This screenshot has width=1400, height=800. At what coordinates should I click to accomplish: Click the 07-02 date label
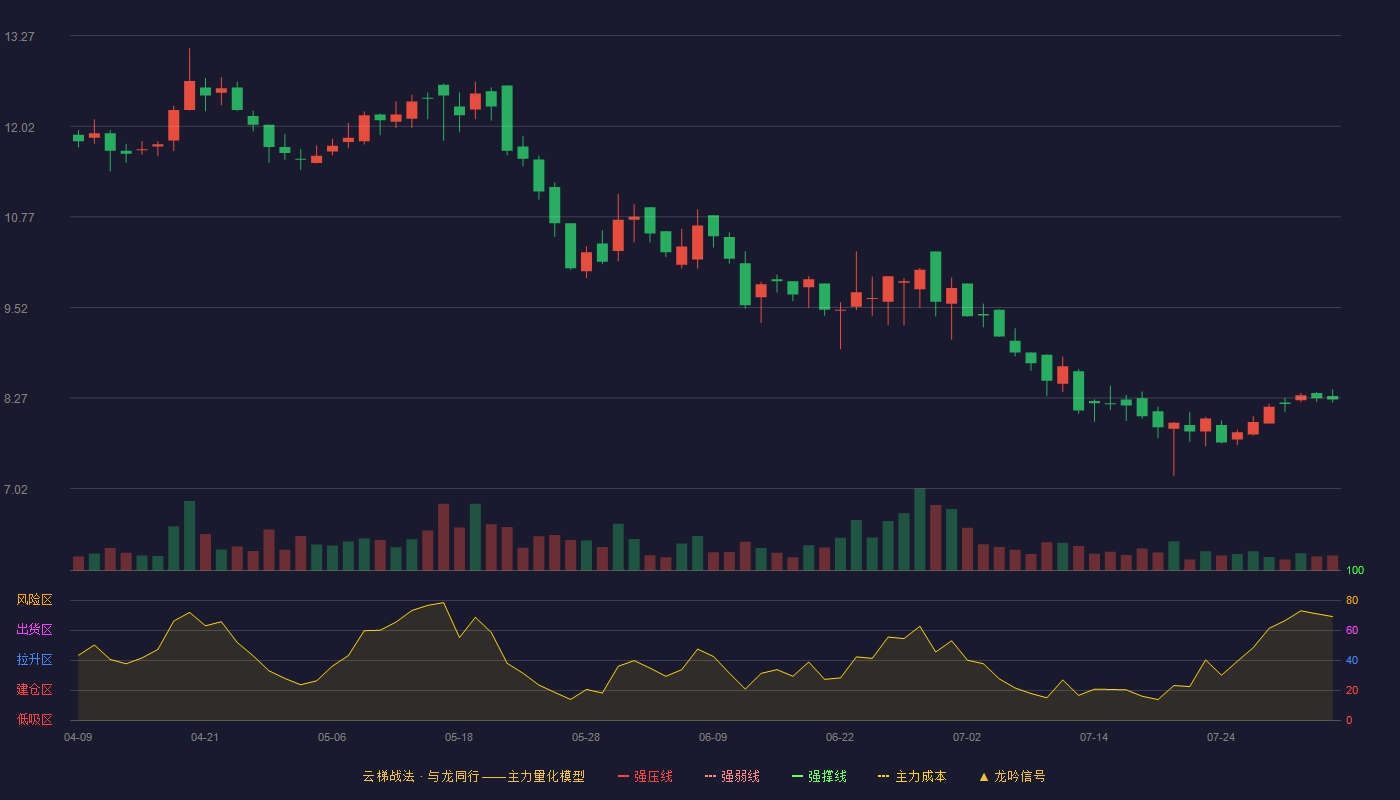[967, 737]
